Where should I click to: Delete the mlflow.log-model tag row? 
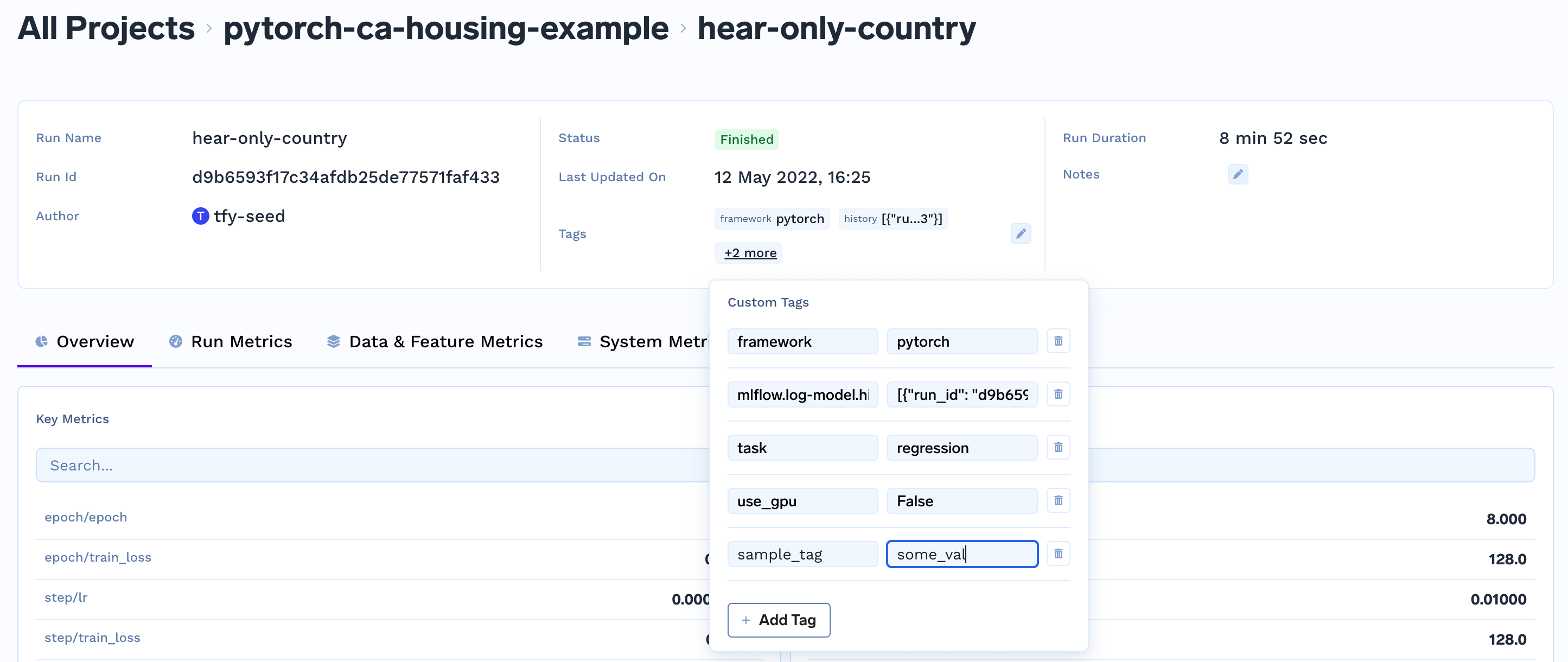(x=1058, y=394)
